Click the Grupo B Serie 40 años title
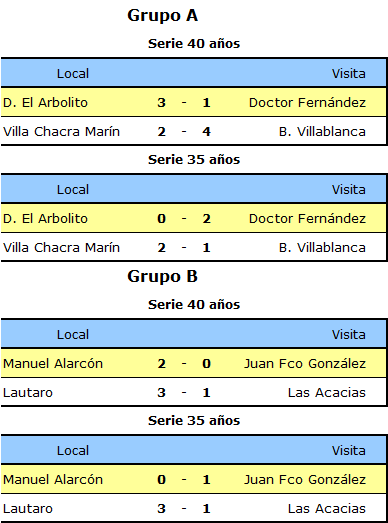Screen dimensions: 388x523 tap(194, 305)
